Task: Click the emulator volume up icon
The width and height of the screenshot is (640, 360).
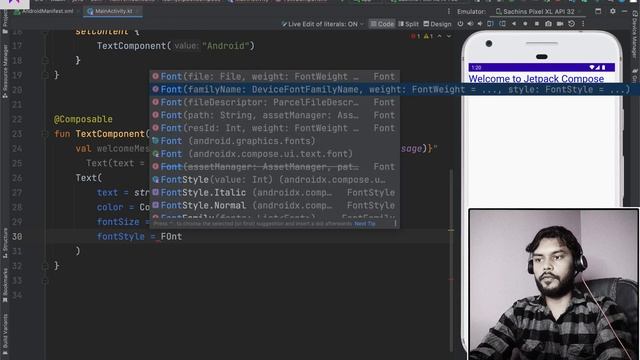Action: pos(470,24)
